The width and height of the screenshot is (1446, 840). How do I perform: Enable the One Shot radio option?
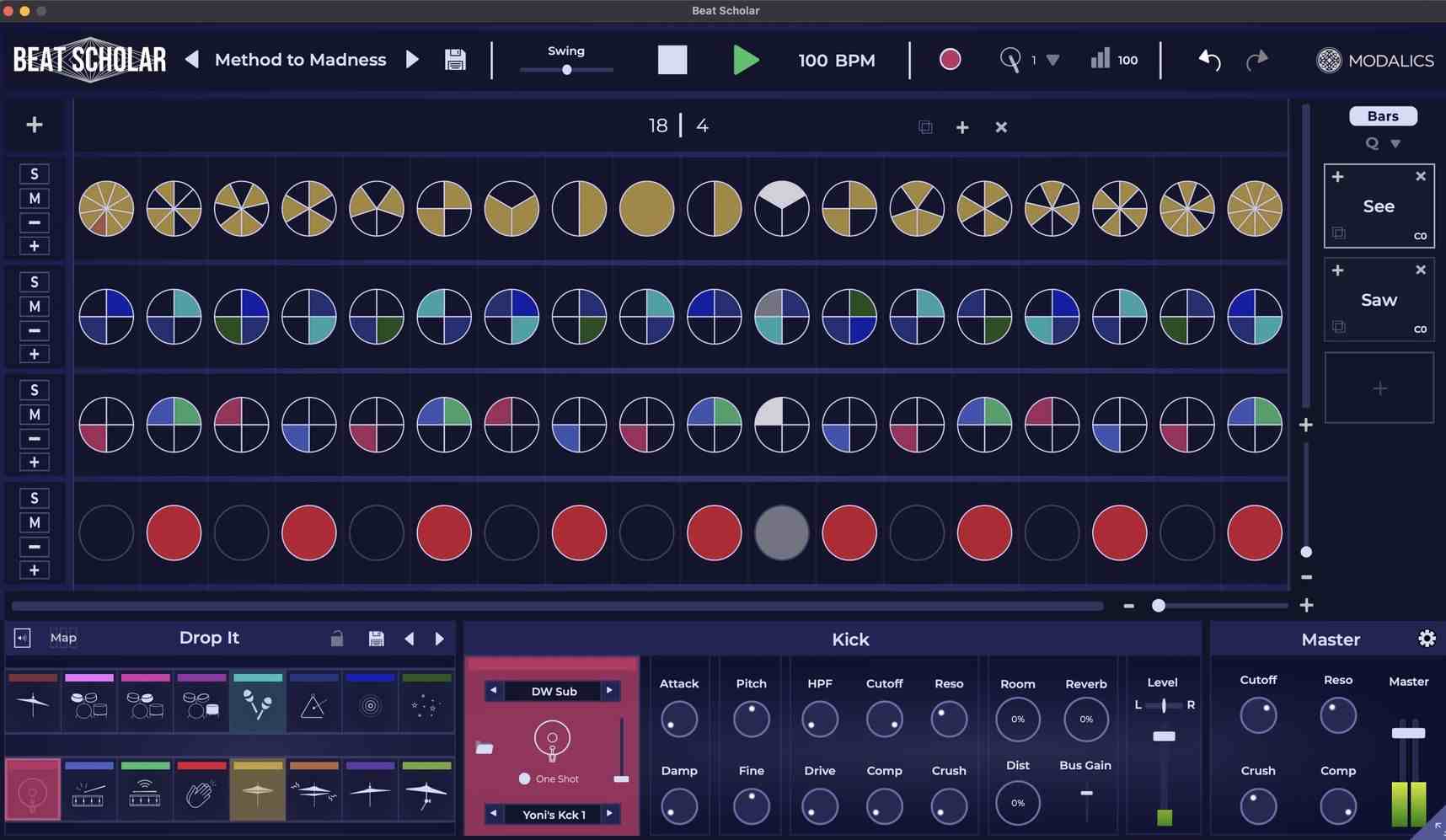[524, 778]
